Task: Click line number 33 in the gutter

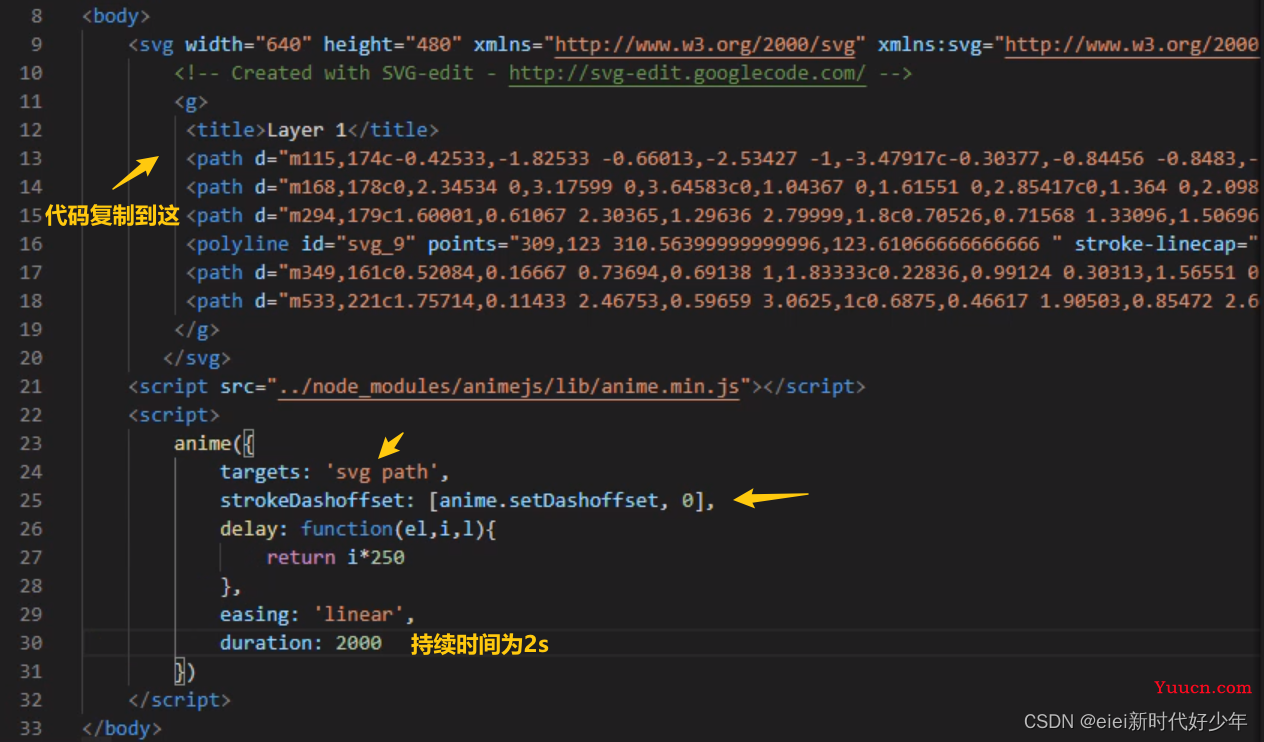Action: click(31, 728)
